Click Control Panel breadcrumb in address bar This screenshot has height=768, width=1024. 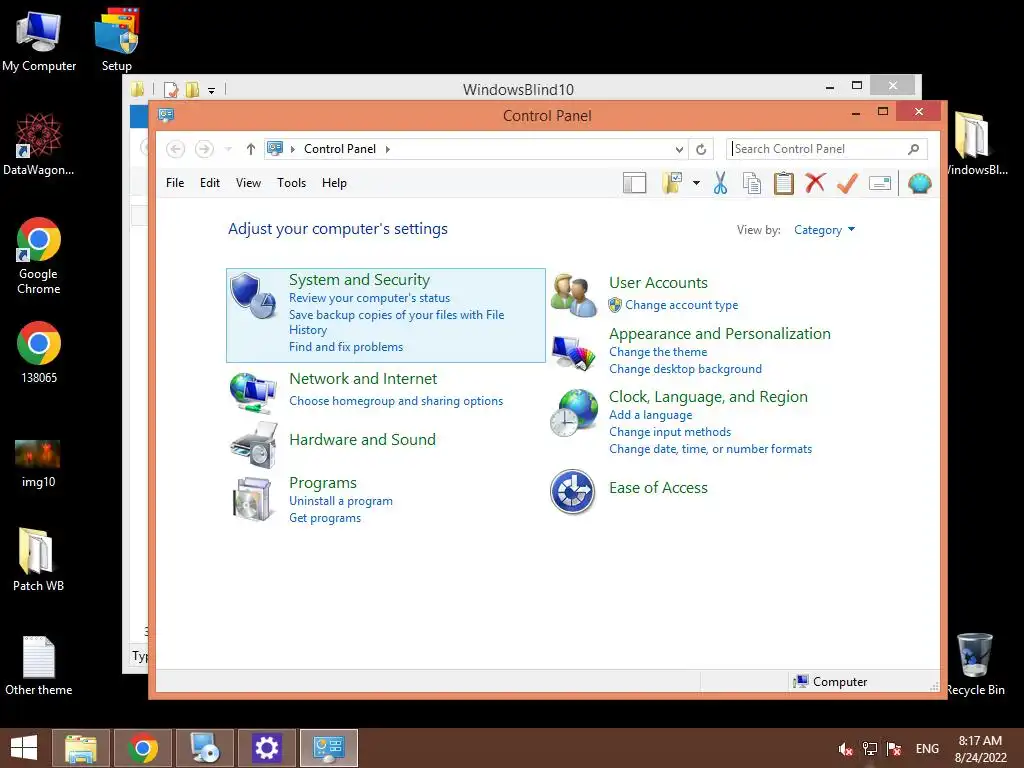coord(340,149)
